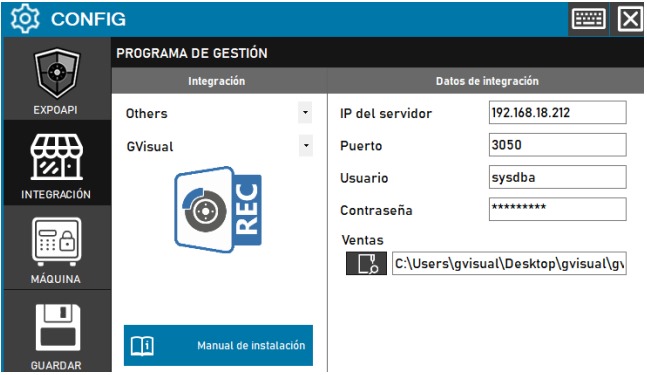The height and width of the screenshot is (375, 647).
Task: Click the Datos de integración header
Action: [487, 81]
